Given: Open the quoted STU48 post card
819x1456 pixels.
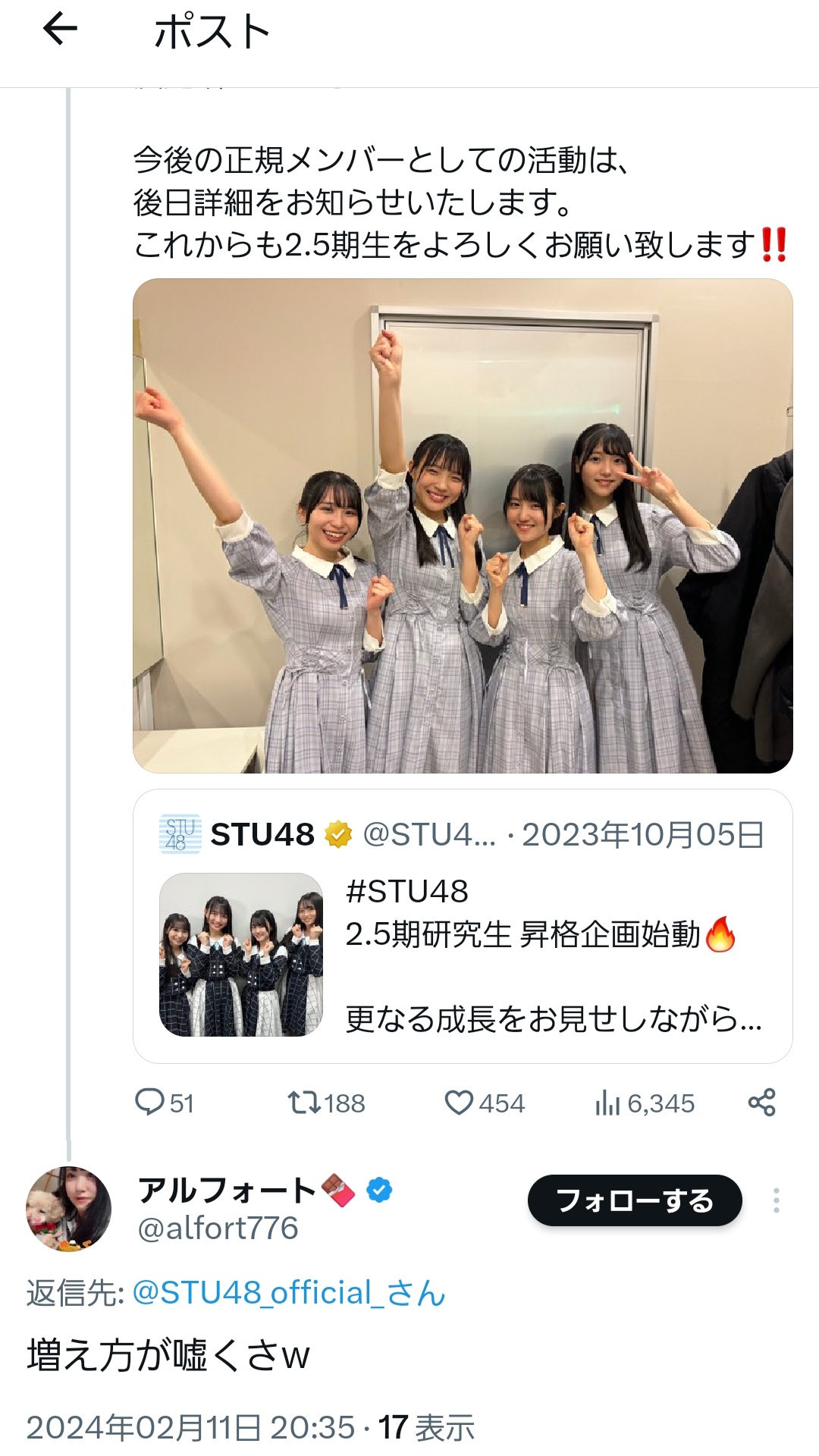Looking at the screenshot, I should pos(463,926).
